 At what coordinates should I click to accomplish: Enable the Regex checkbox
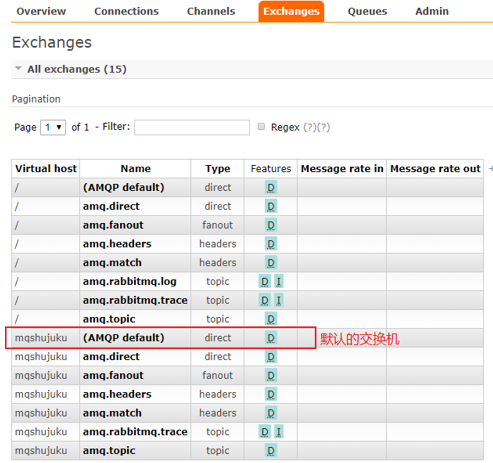(261, 127)
